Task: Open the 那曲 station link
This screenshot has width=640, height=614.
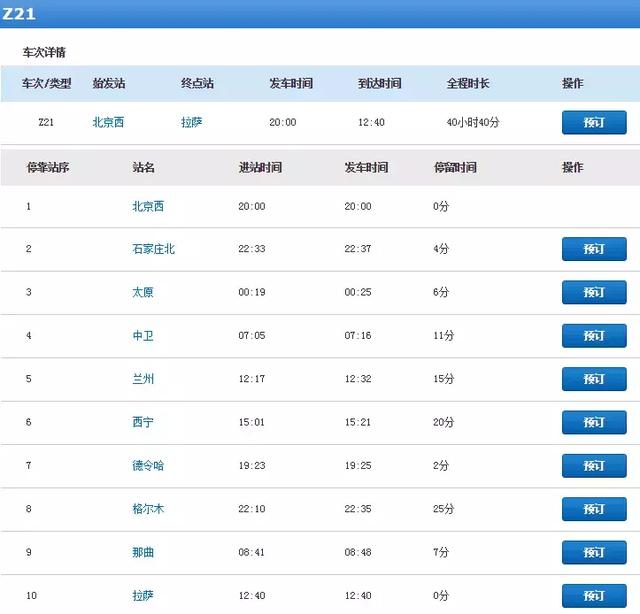Action: 143,553
